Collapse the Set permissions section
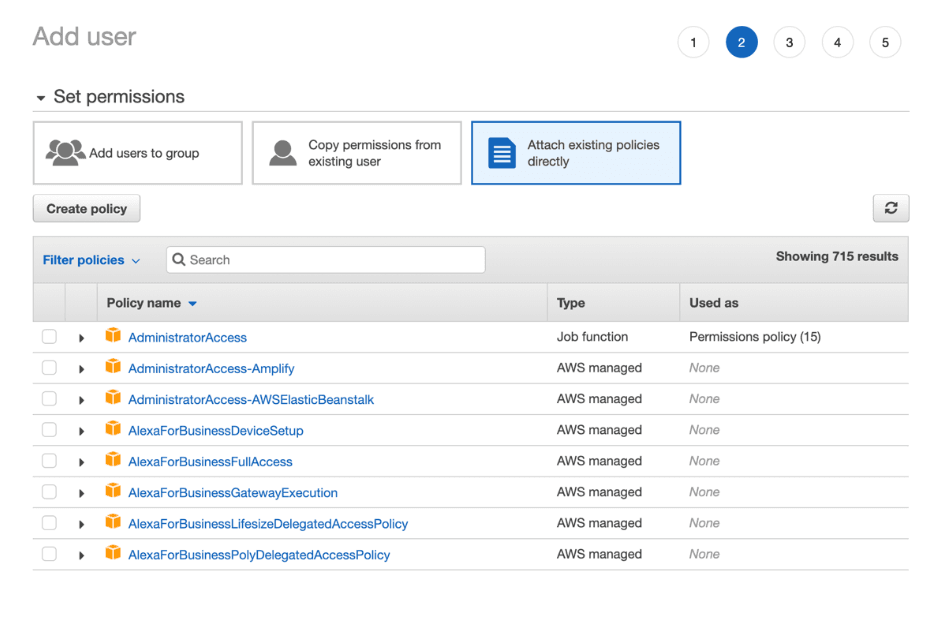This screenshot has width=947, height=622. pos(41,98)
